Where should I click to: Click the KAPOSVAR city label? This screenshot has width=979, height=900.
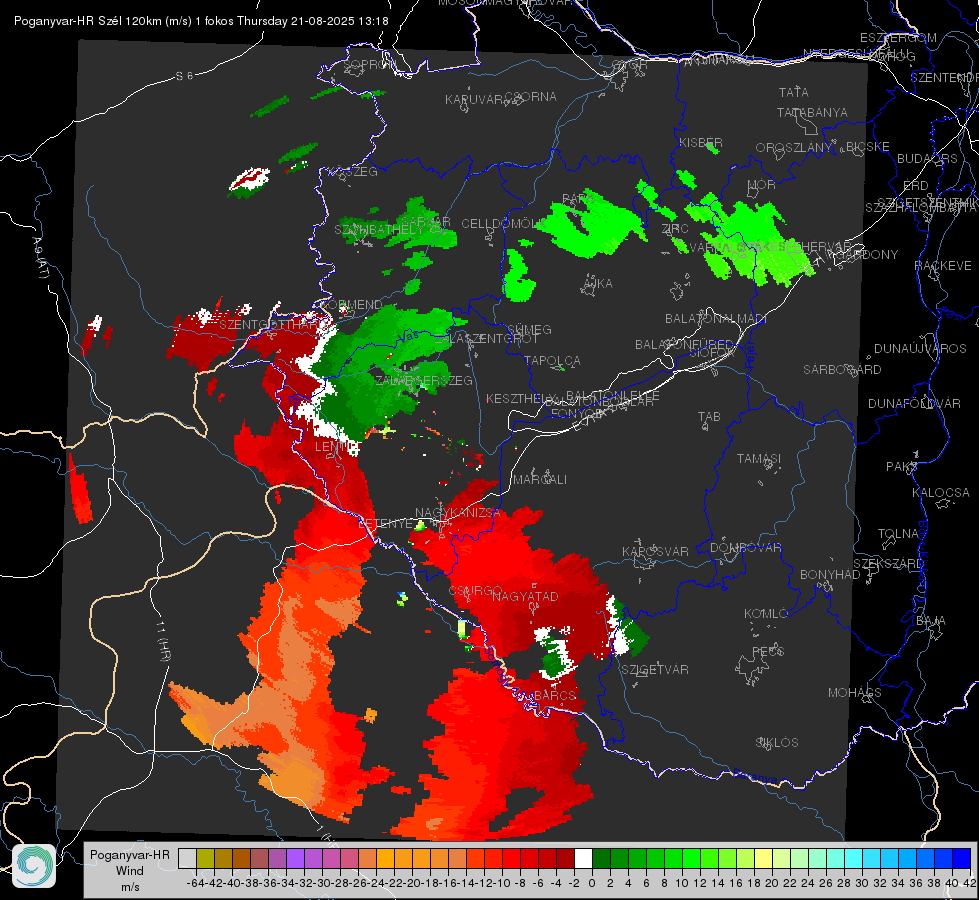pyautogui.click(x=655, y=551)
